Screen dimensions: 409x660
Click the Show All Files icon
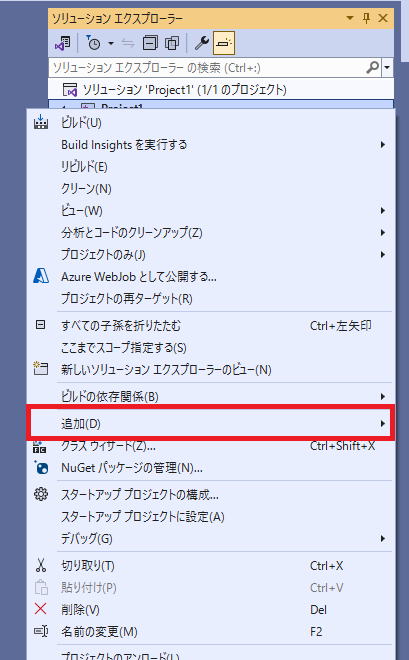pyautogui.click(x=172, y=43)
